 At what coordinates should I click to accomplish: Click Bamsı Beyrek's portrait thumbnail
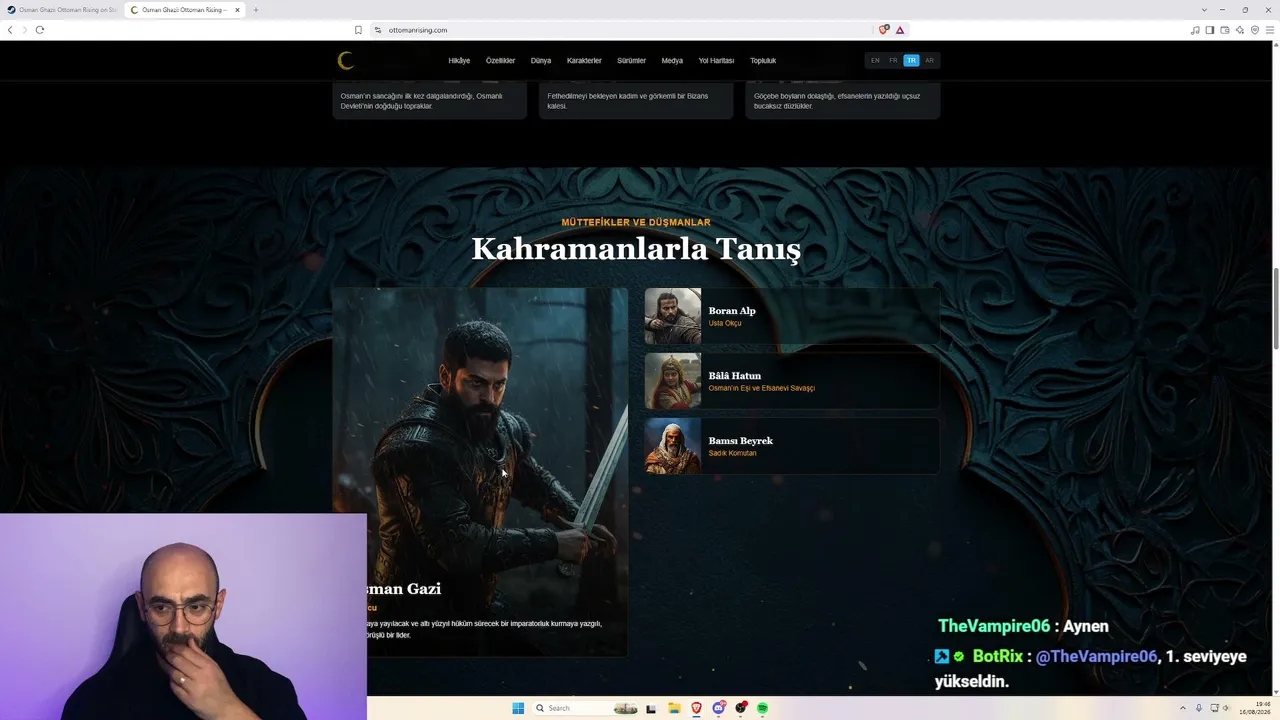pos(673,446)
